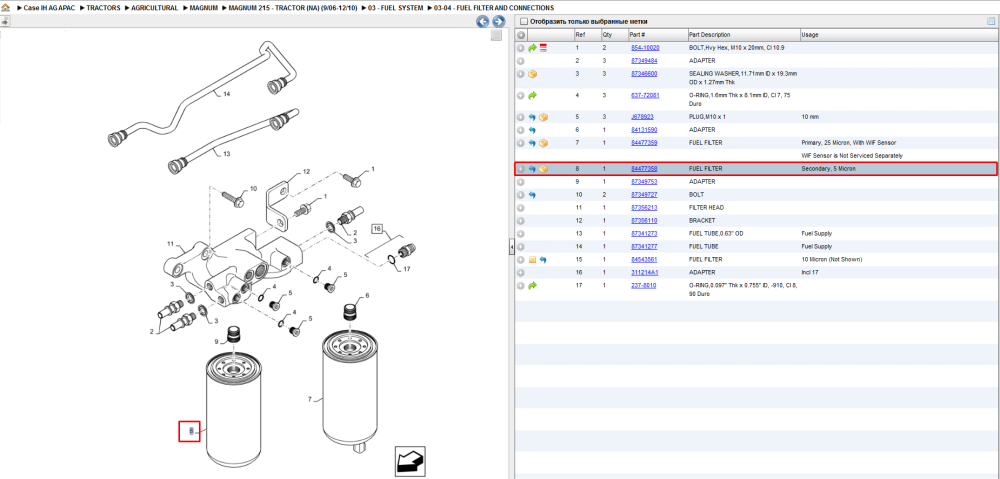
Task: Select the FILTER HEAD description text
Action: [x=706, y=208]
